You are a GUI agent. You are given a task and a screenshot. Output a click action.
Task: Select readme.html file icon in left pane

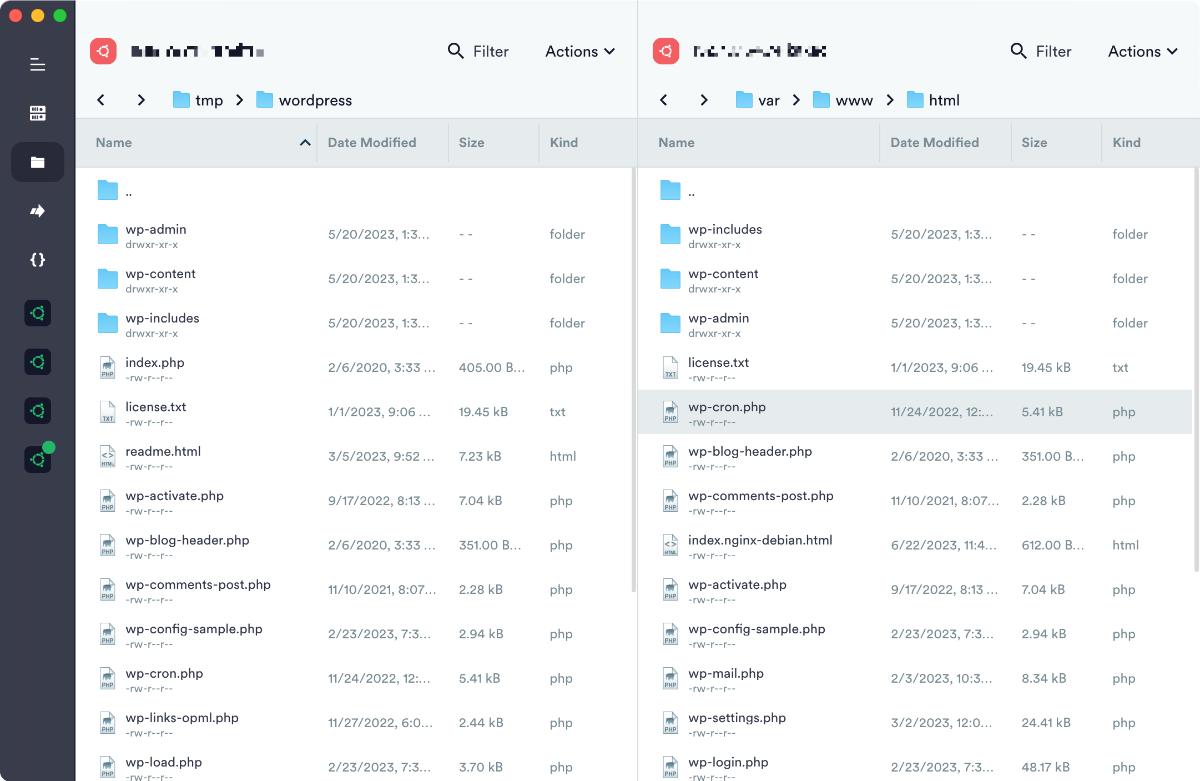click(x=107, y=456)
